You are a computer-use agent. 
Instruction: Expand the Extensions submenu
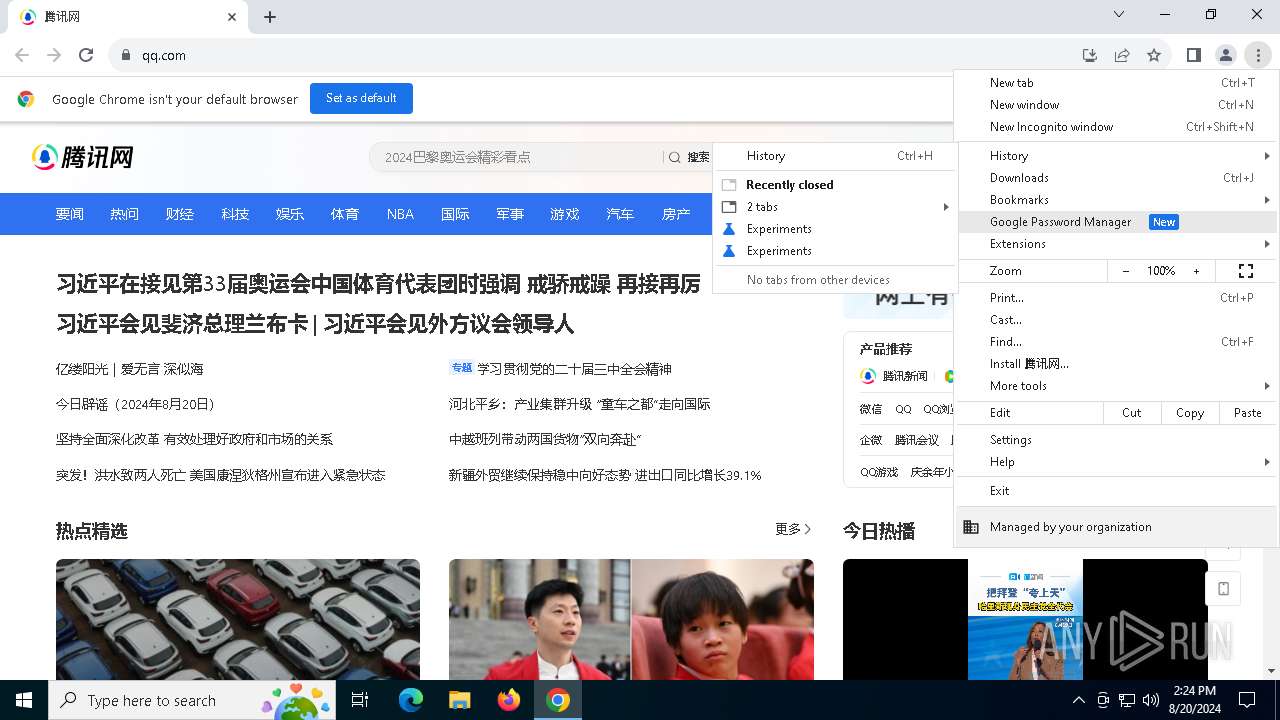pos(1117,244)
